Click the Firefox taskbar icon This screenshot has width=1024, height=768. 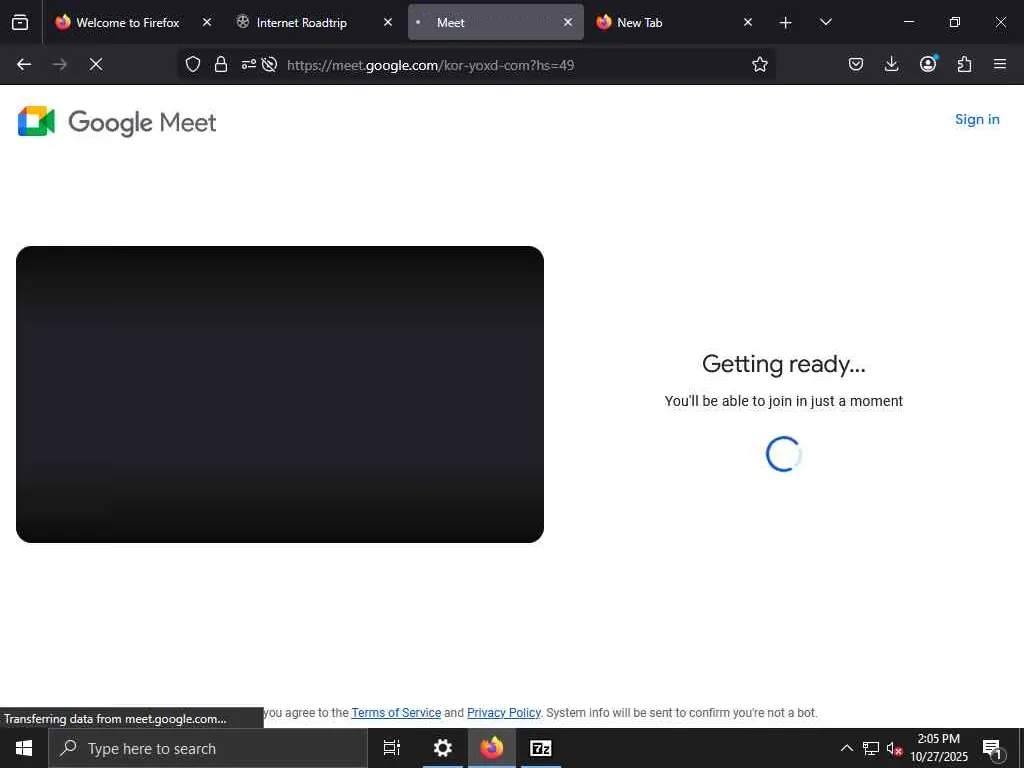(492, 748)
